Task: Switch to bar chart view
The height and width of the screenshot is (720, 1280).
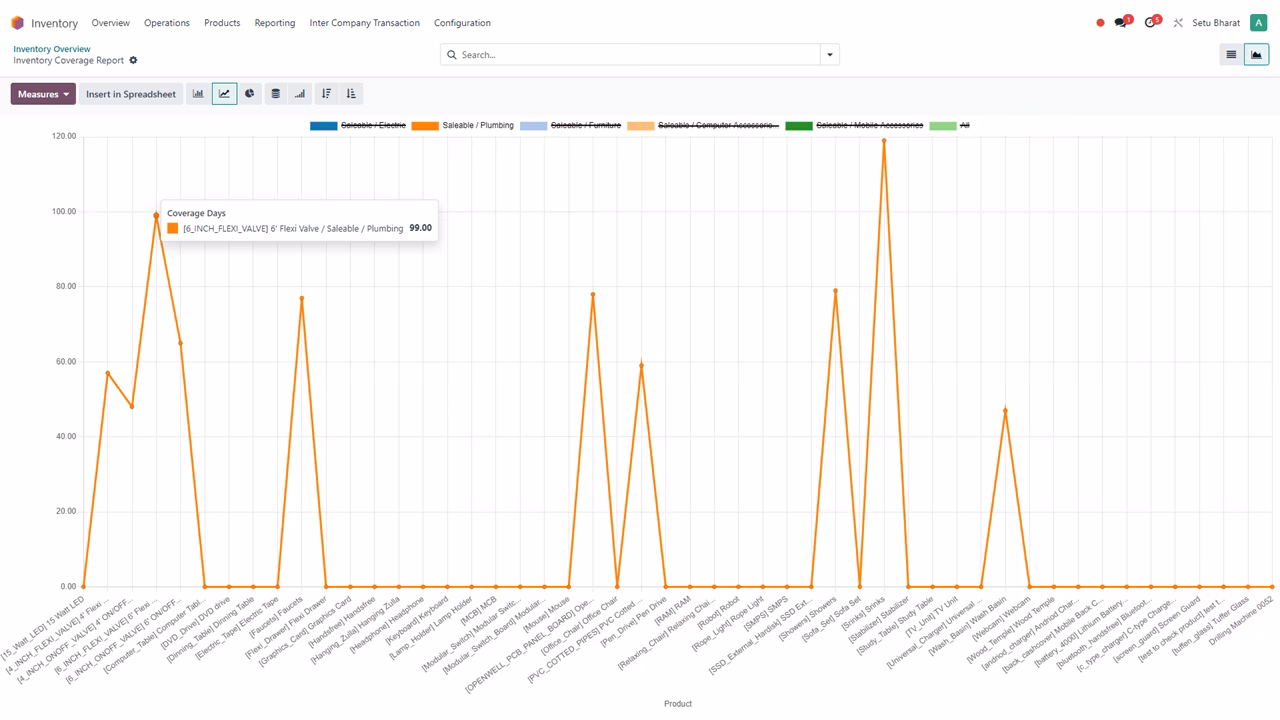Action: pos(198,94)
